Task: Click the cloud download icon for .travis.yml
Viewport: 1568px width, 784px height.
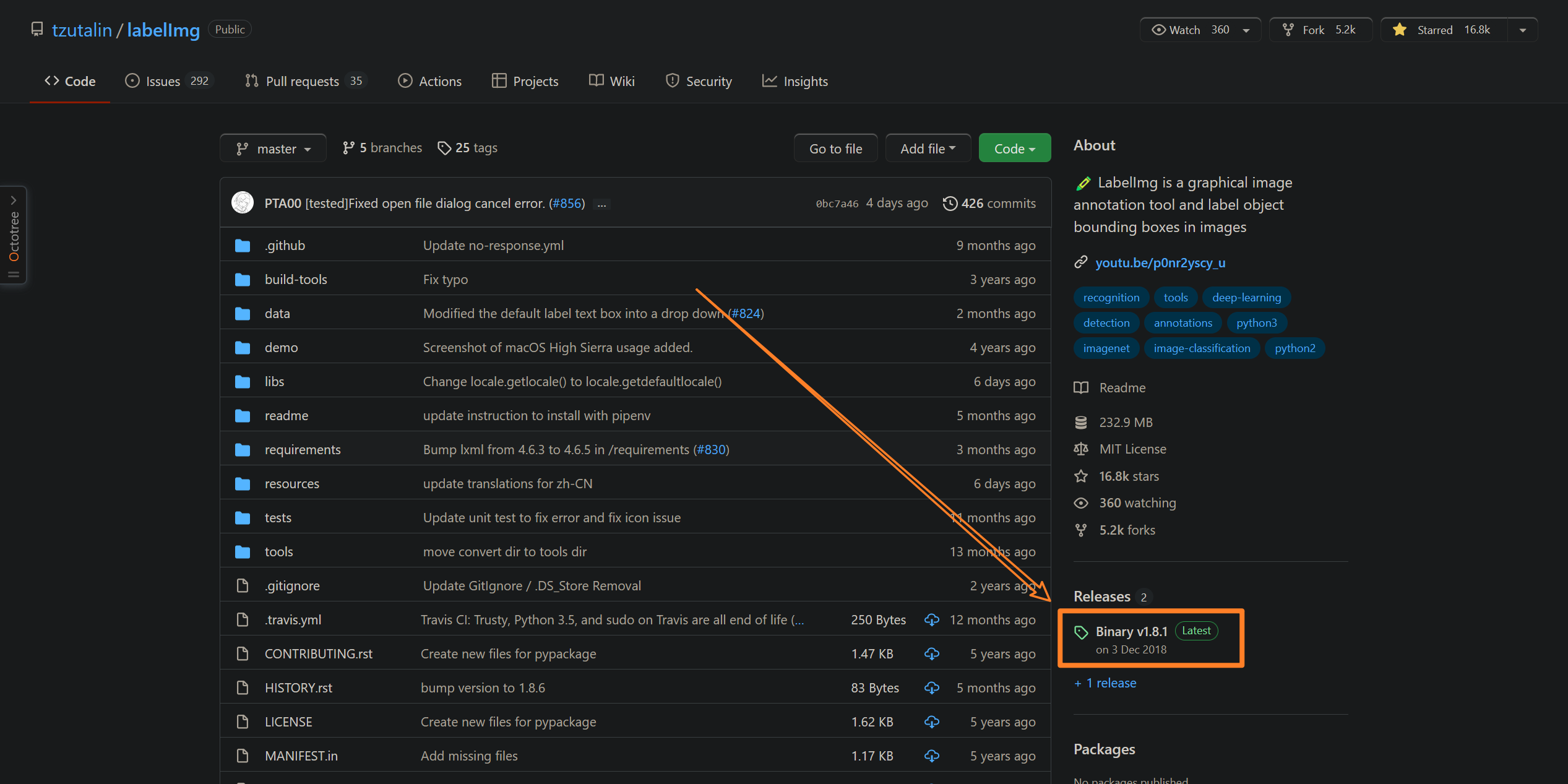Action: pyautogui.click(x=932, y=619)
